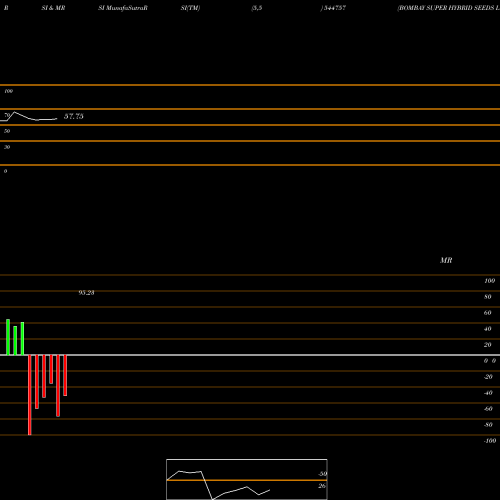Click the peak of the RSI line
500x500 pixels.
(x=14, y=112)
